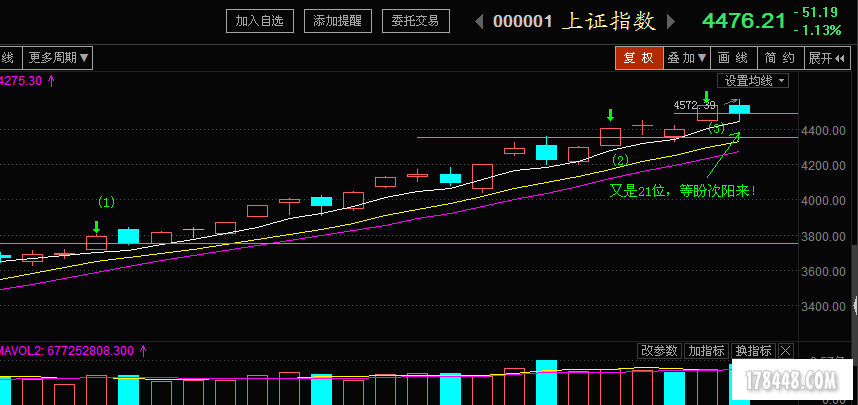The height and width of the screenshot is (405, 858).
Task: Toggle the 复权 button
Action: pos(640,58)
